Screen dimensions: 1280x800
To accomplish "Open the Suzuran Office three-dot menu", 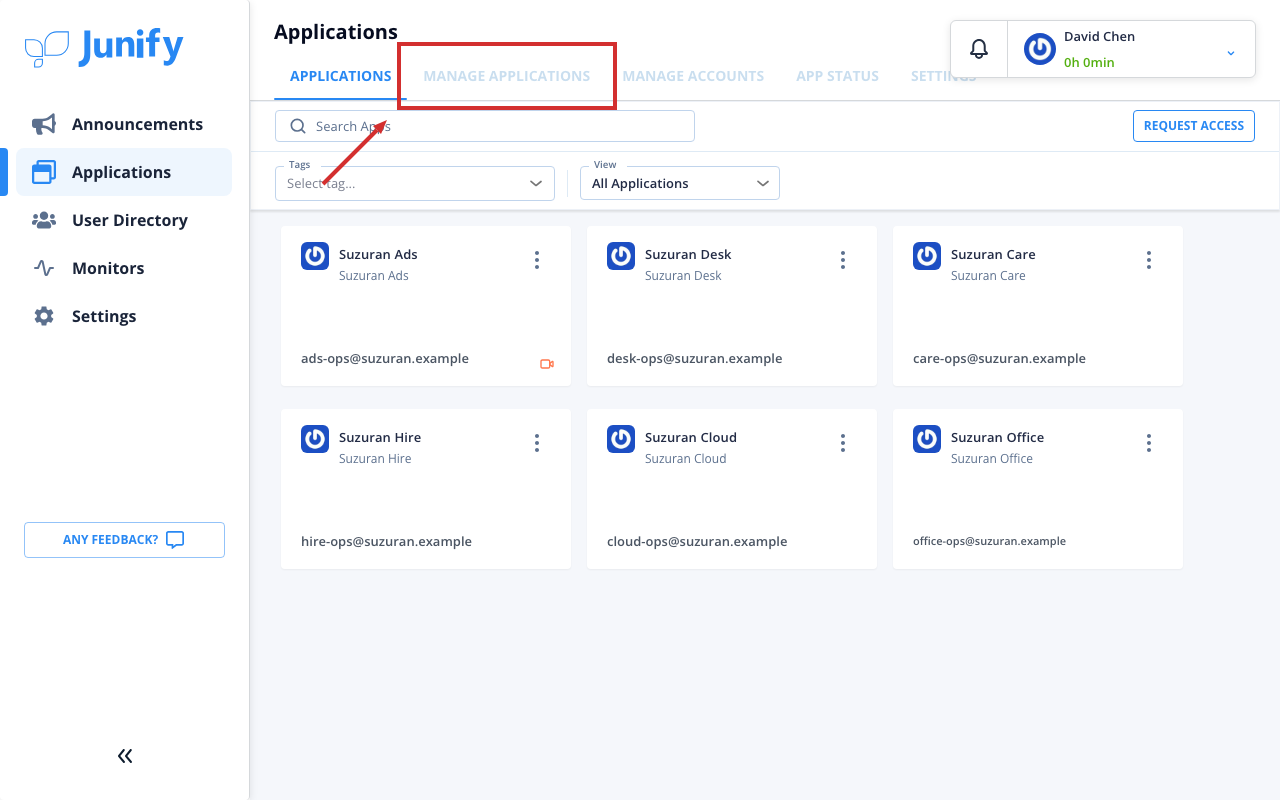I will 1149,443.
